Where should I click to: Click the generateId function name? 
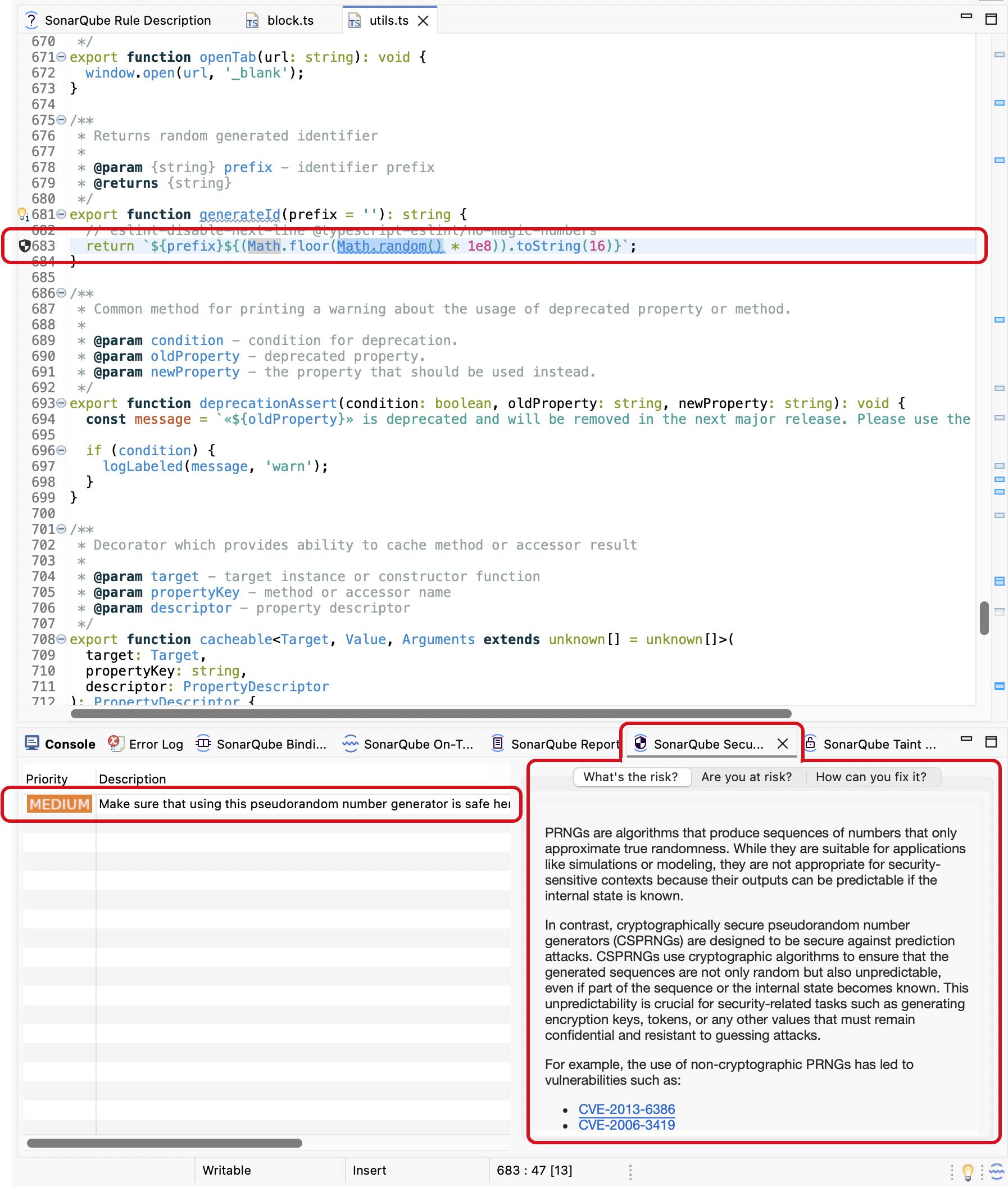pos(239,214)
